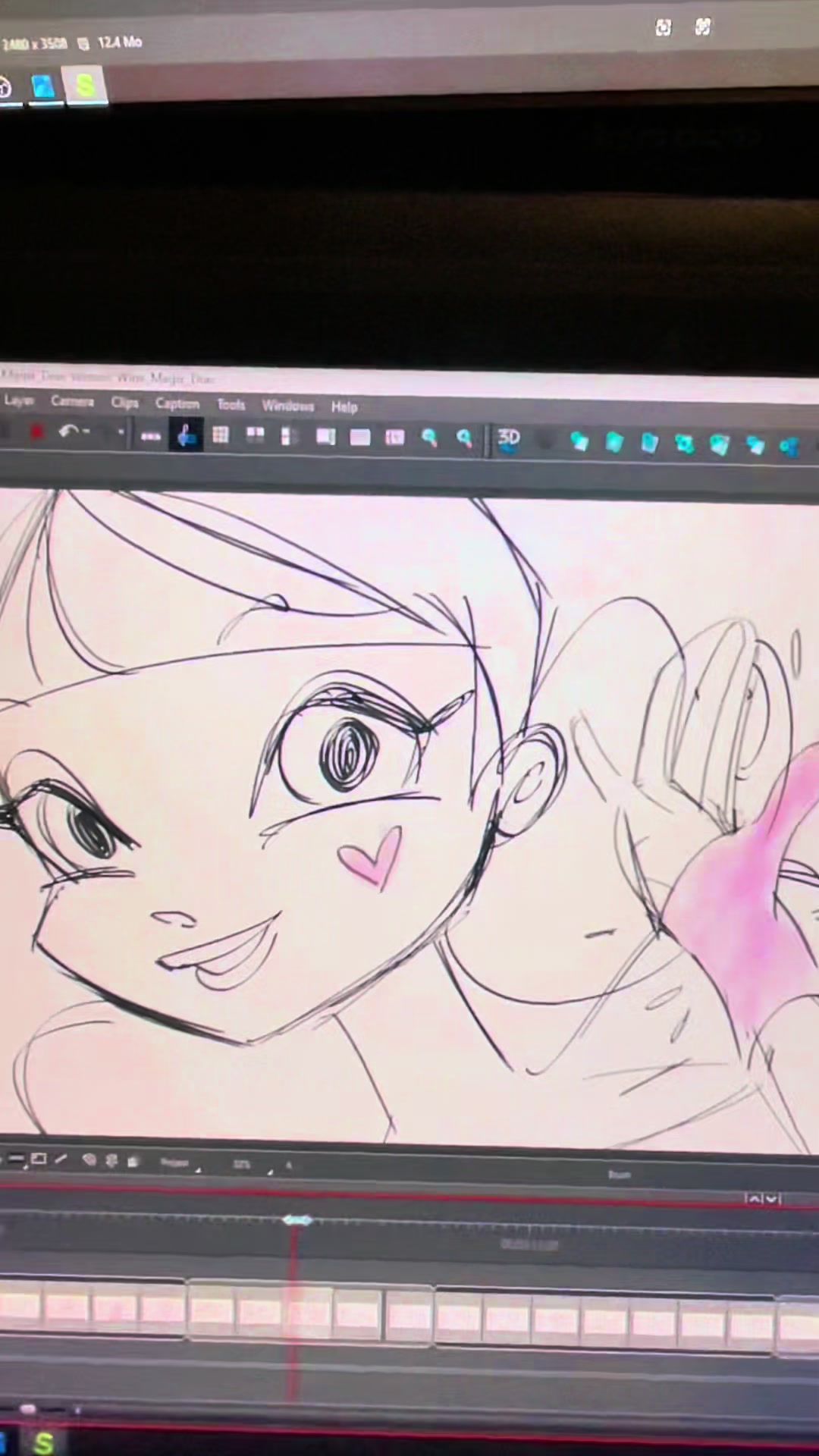Click the green S app icon at top
Viewport: 819px width, 1456px height.
(x=84, y=85)
